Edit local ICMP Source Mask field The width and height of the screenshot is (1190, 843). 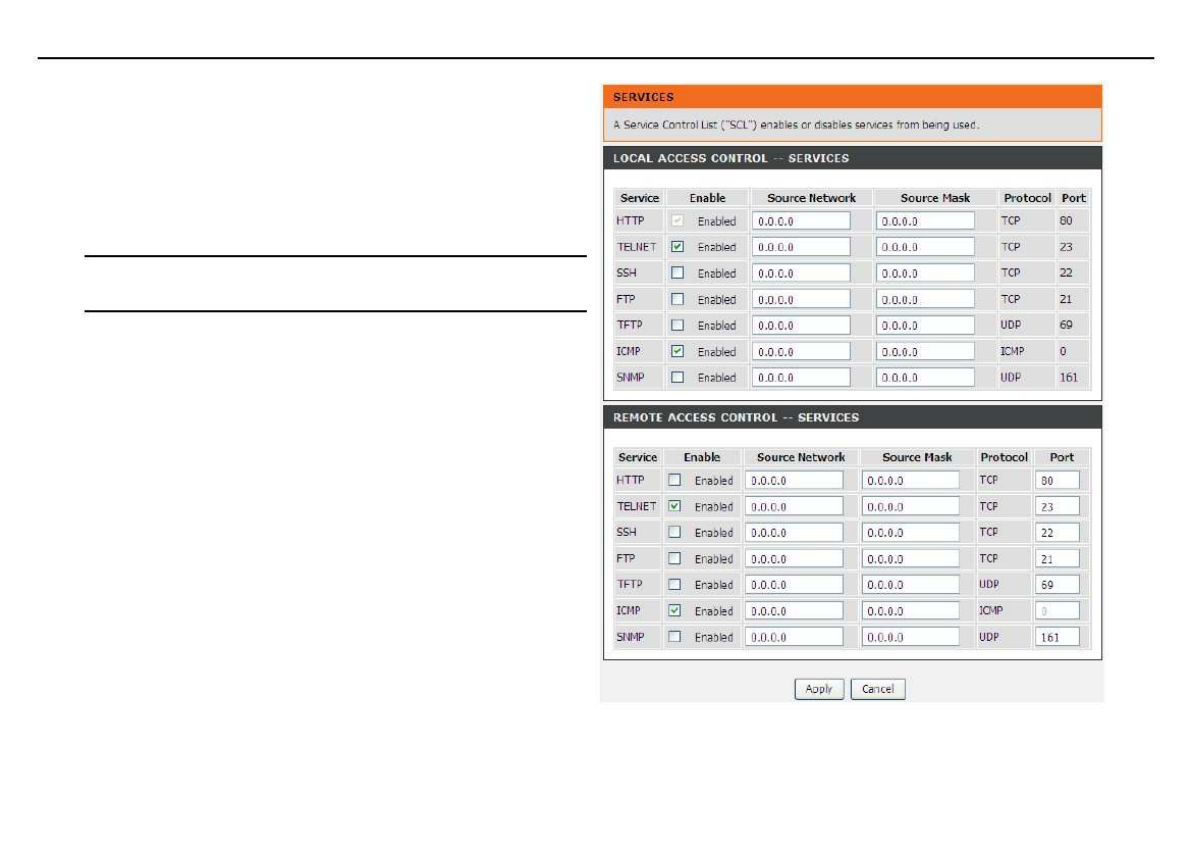pyautogui.click(x=925, y=351)
